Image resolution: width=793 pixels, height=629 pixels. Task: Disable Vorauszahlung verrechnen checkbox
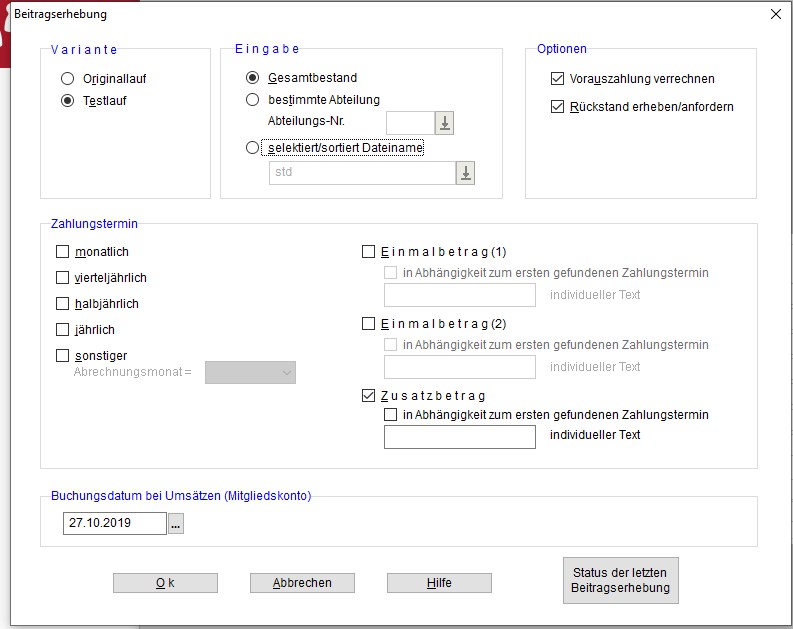[558, 78]
